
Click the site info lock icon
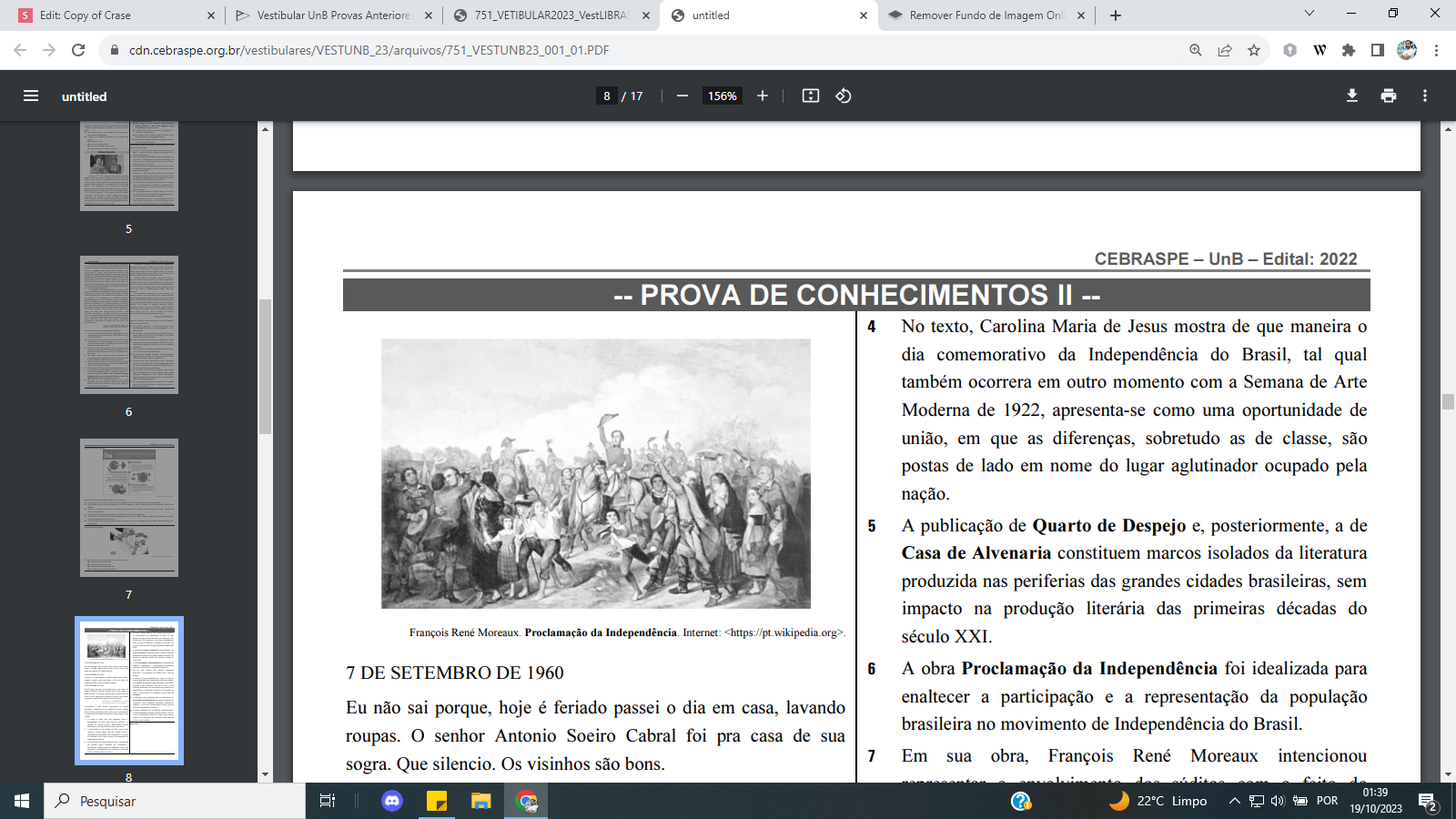(115, 50)
